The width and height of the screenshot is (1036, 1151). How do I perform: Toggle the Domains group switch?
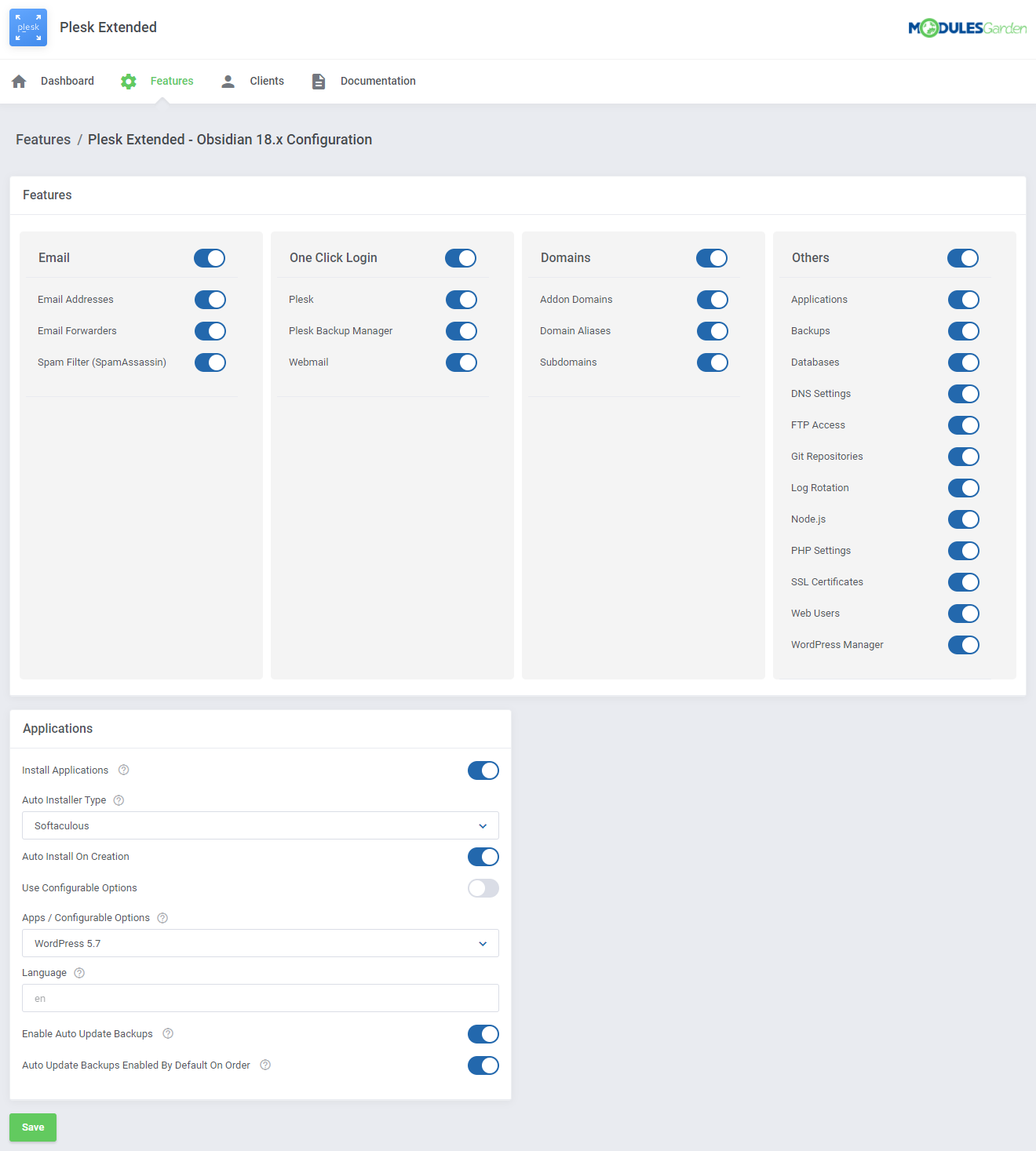pyautogui.click(x=712, y=258)
